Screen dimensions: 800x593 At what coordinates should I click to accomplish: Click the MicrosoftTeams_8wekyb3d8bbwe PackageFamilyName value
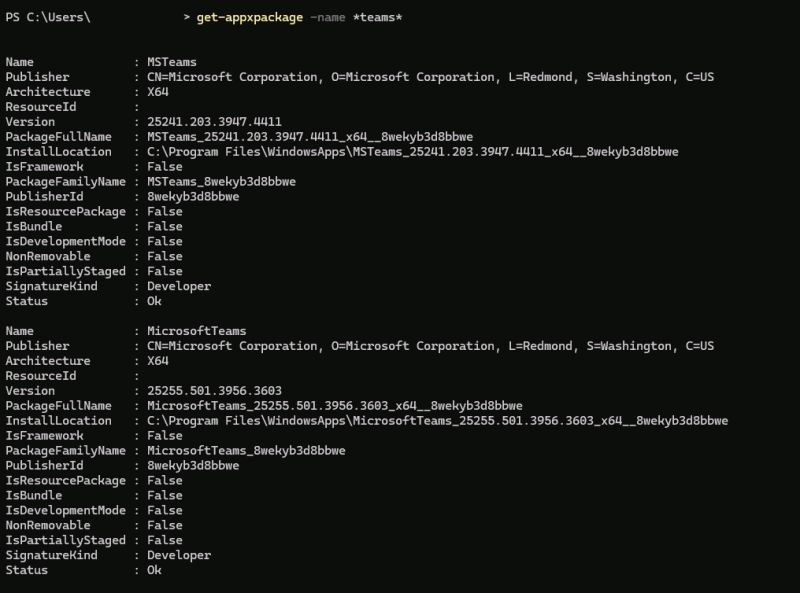point(246,451)
